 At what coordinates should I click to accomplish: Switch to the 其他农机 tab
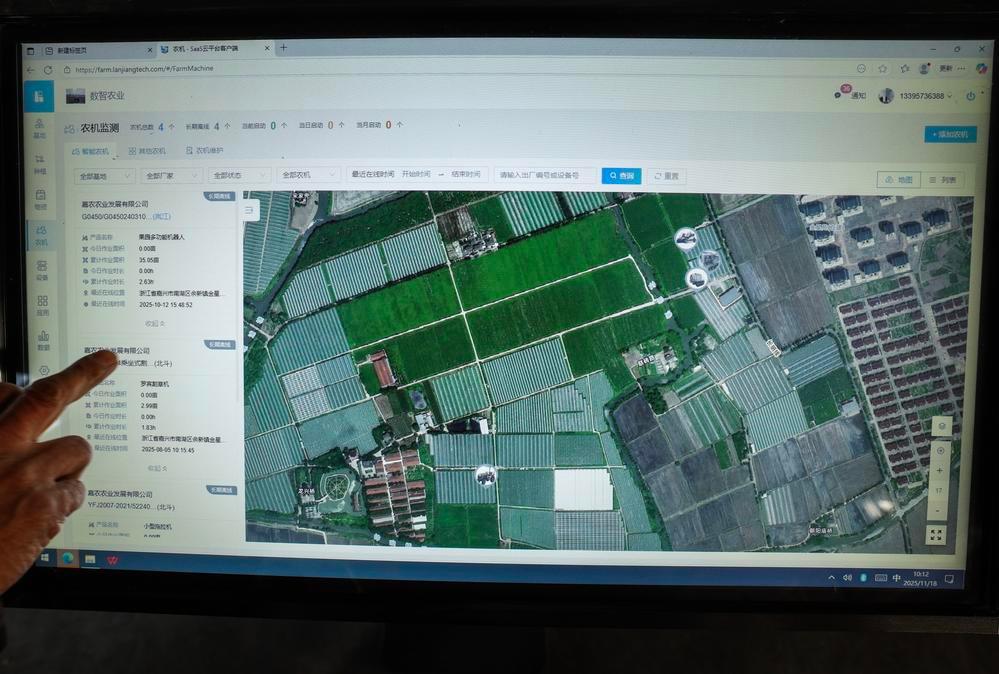coord(147,151)
